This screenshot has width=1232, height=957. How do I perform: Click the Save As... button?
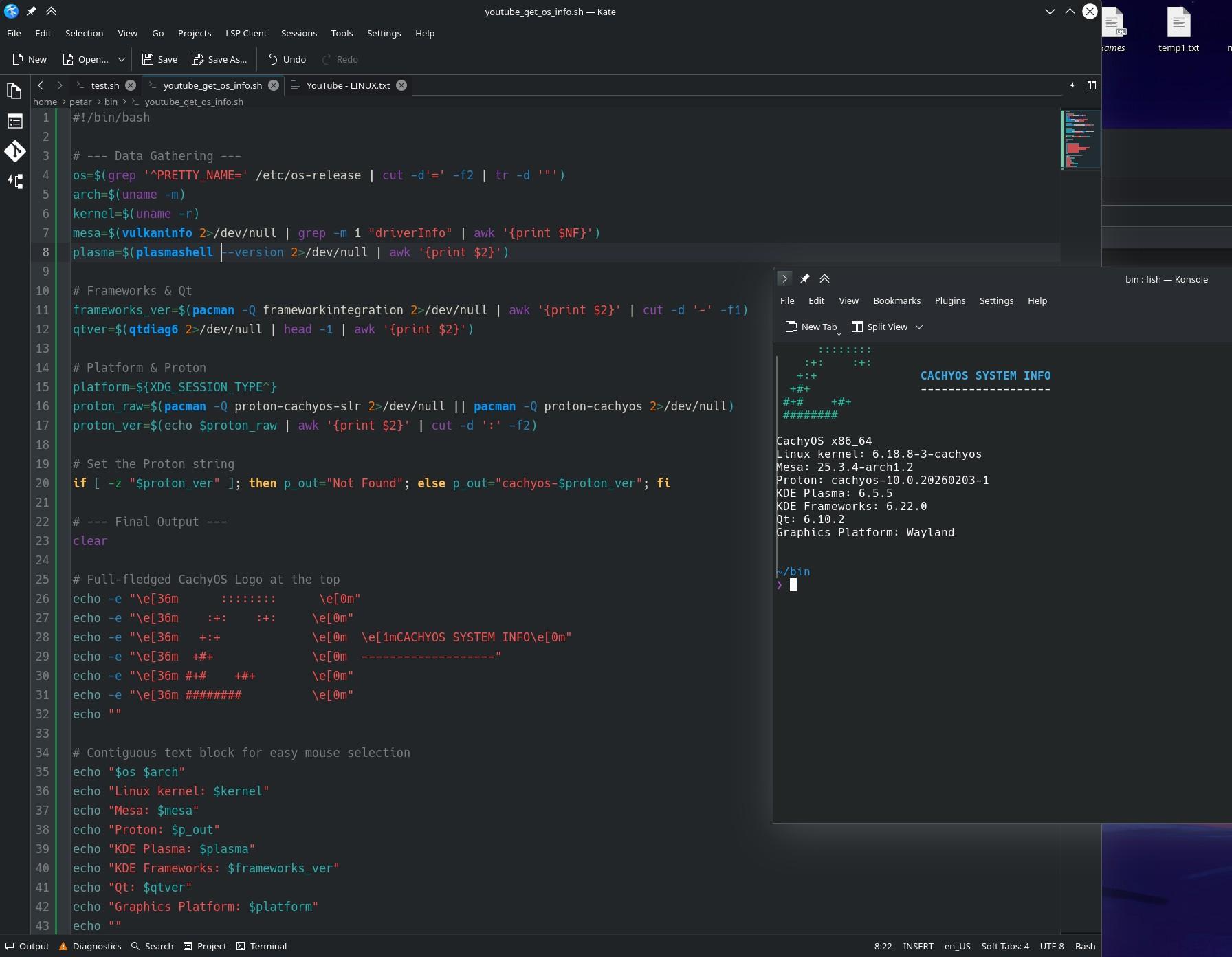tap(219, 60)
